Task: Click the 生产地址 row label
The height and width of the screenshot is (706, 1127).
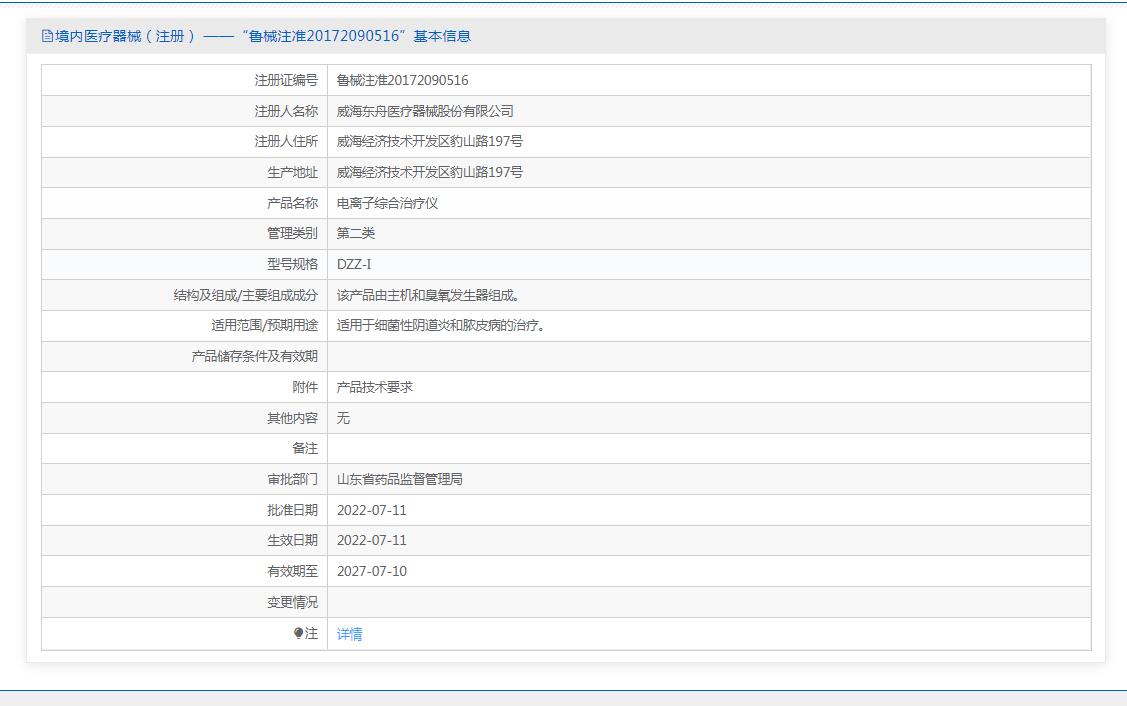Action: point(293,173)
